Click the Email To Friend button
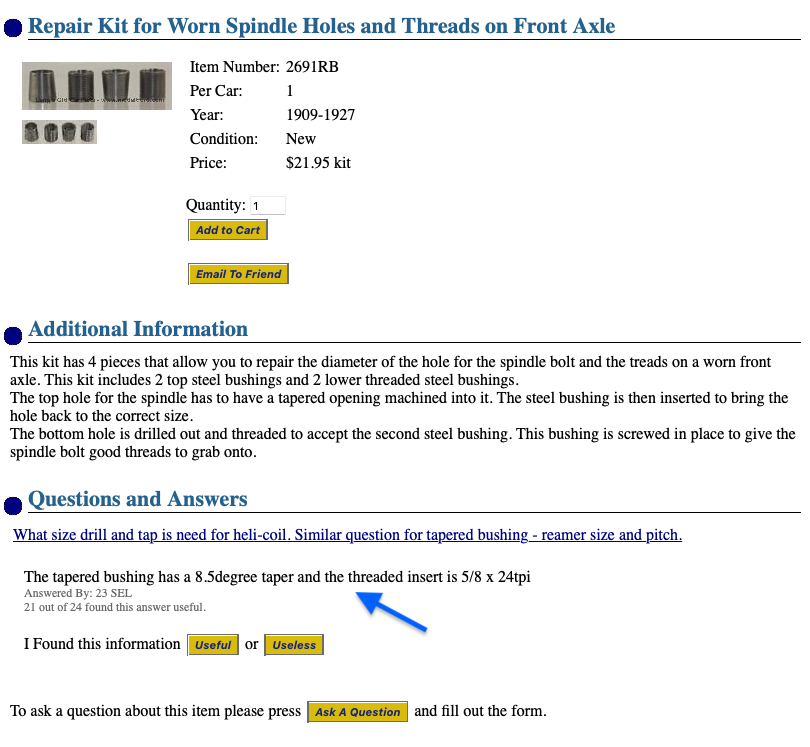Screen dimensions: 810x747 pos(238,274)
